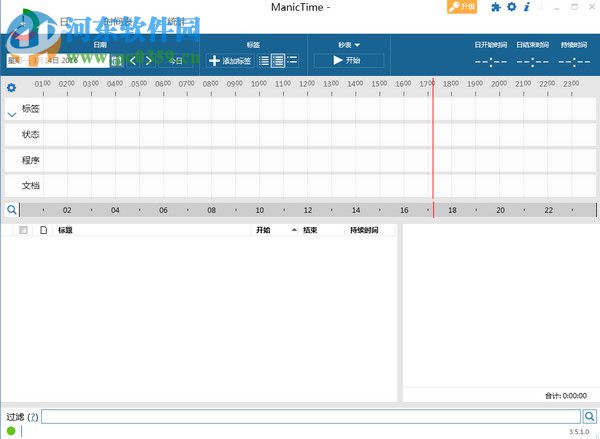Start the stopwatch with the 开始 button
Viewport: 600px width, 439px height.
pyautogui.click(x=349, y=60)
